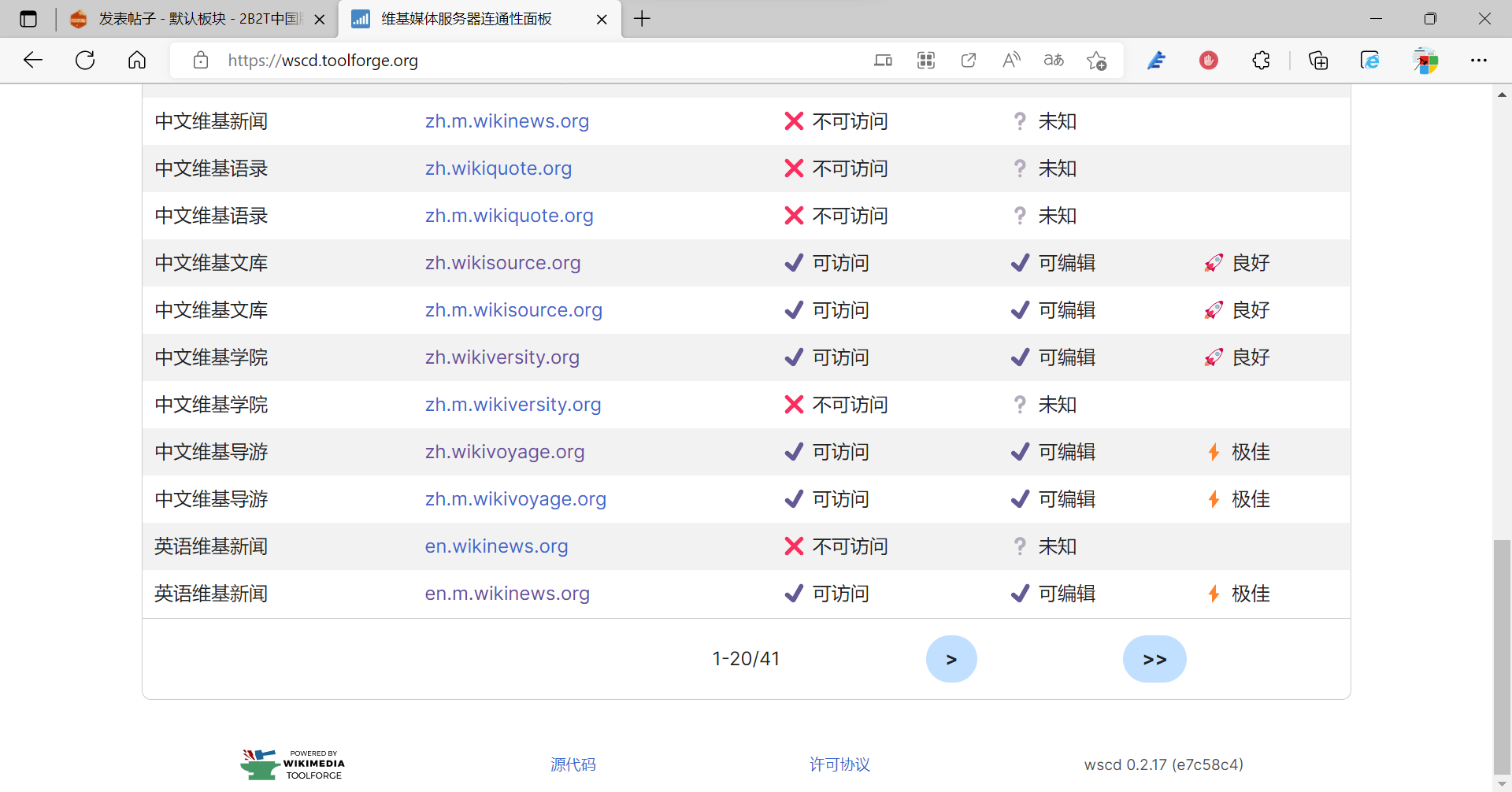Click 极佳 in zh.m.wikivoyage.org row
This screenshot has width=1512, height=792.
tap(1251, 499)
